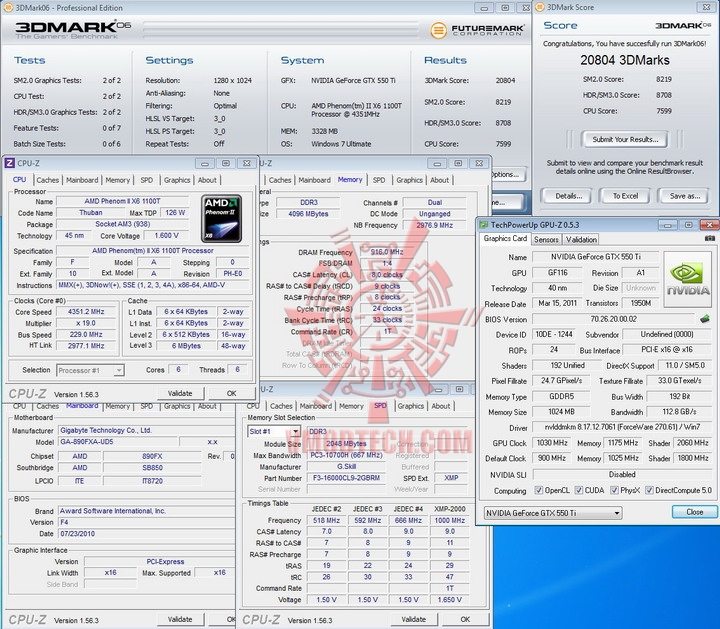Click the Futuremark orange logo icon

[x=438, y=30]
